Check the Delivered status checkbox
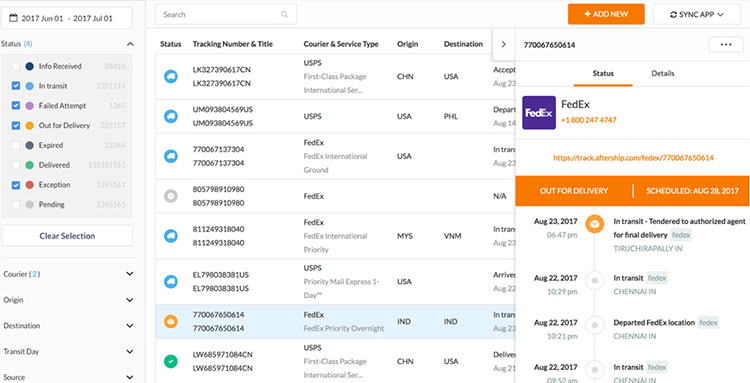This screenshot has width=750, height=383. 16,165
